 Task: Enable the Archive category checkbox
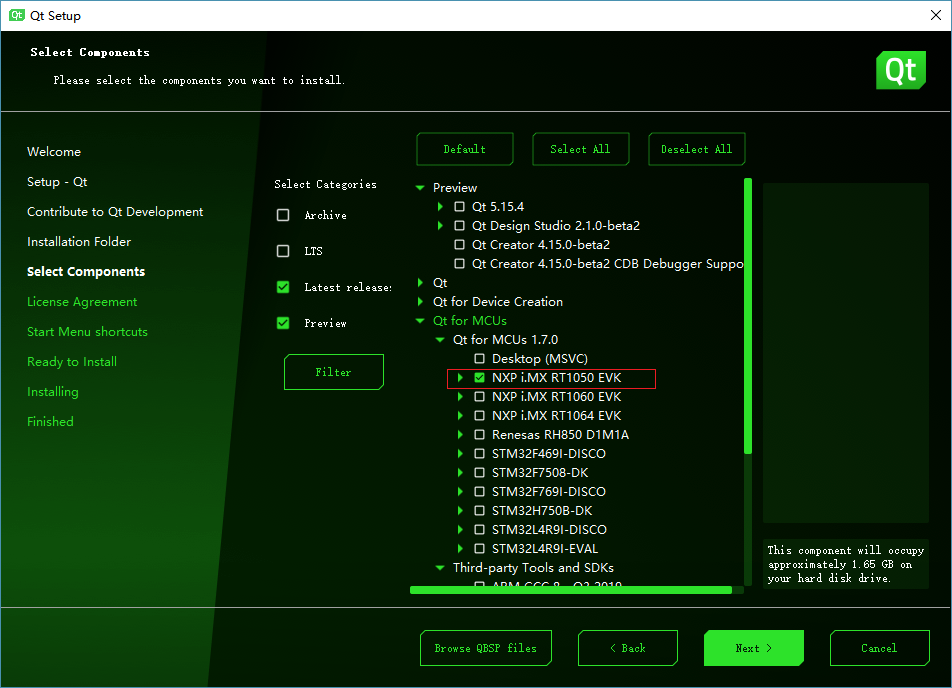pos(283,215)
